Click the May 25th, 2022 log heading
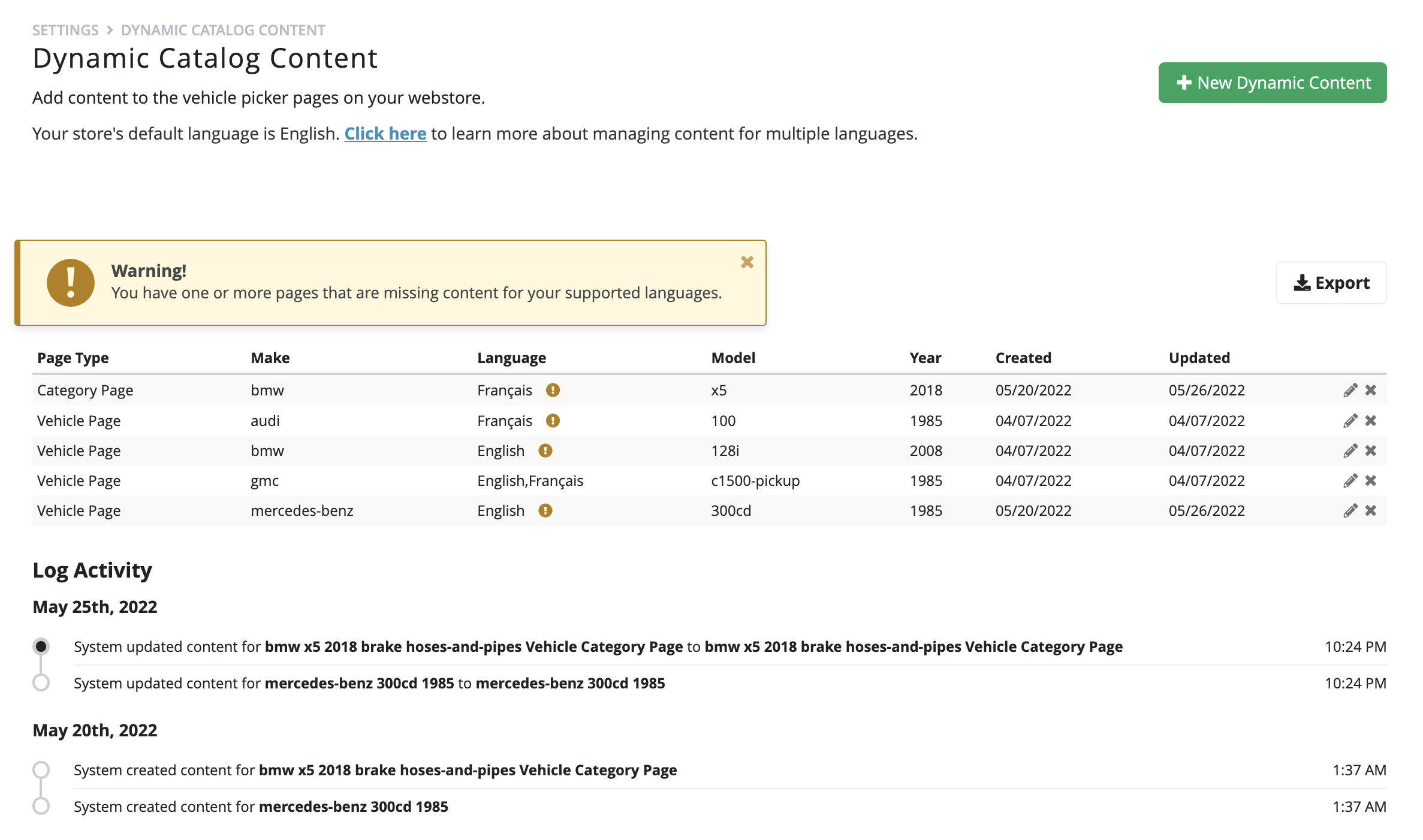Screen dimensions: 1423x840 95,607
